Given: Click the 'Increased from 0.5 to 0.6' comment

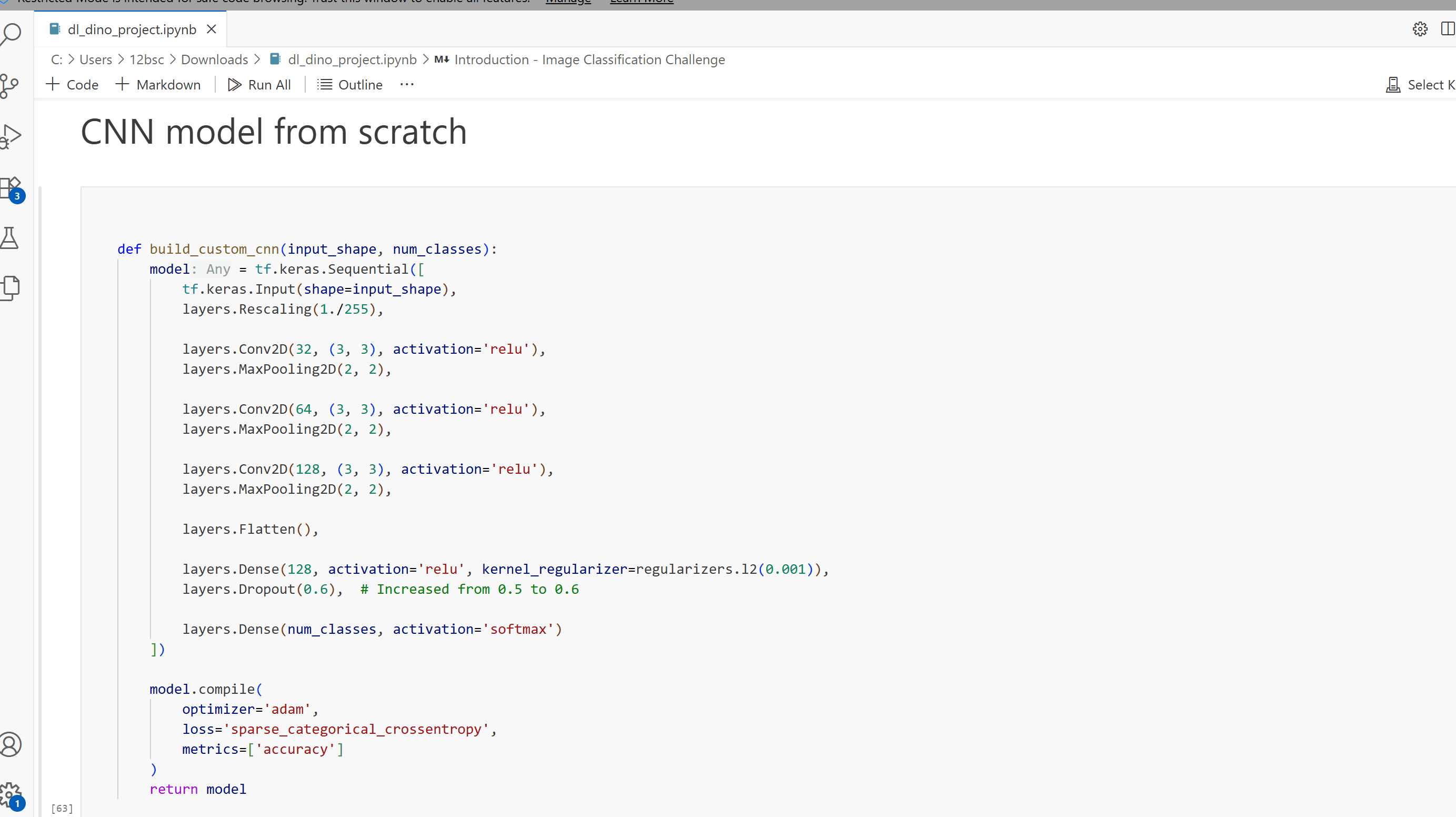Looking at the screenshot, I should [470, 589].
